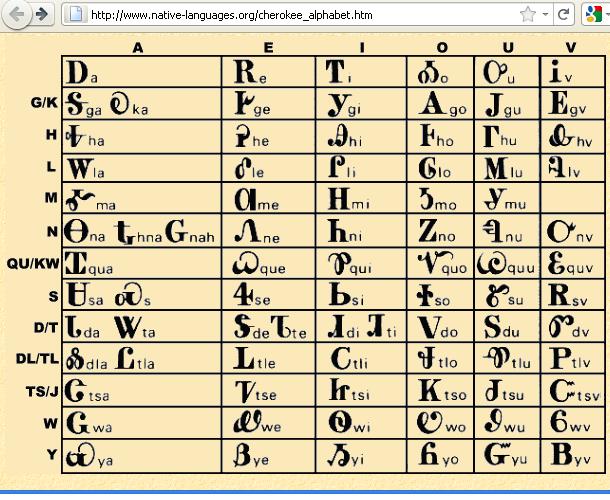This screenshot has width=610, height=500.
Task: Click the 'V' column header
Action: [x=570, y=47]
